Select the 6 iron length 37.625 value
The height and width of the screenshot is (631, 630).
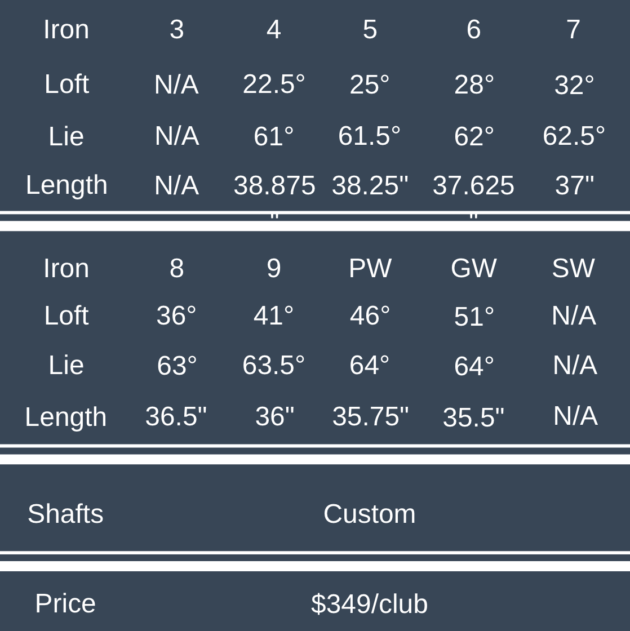point(473,186)
